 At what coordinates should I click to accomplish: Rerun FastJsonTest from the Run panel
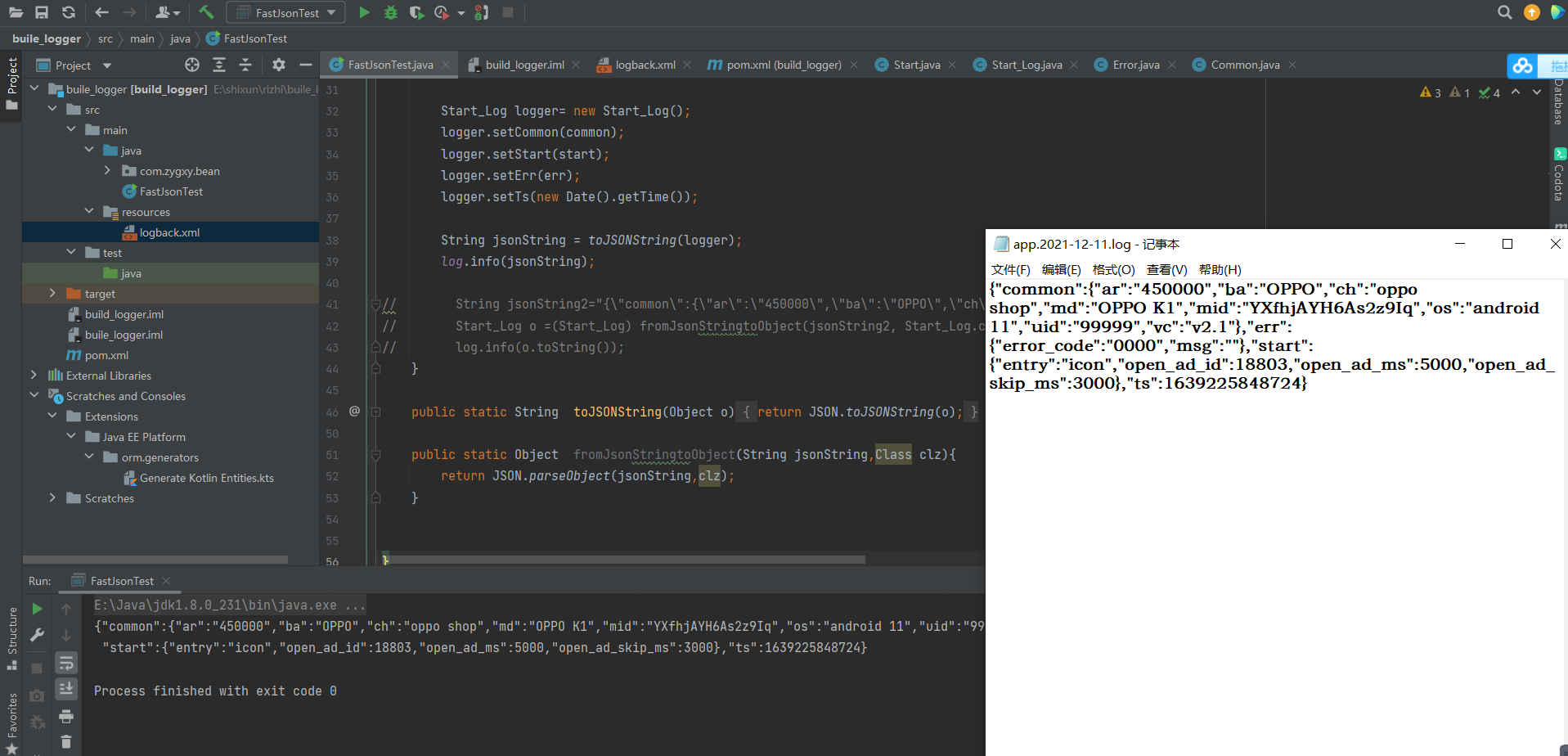(x=37, y=609)
